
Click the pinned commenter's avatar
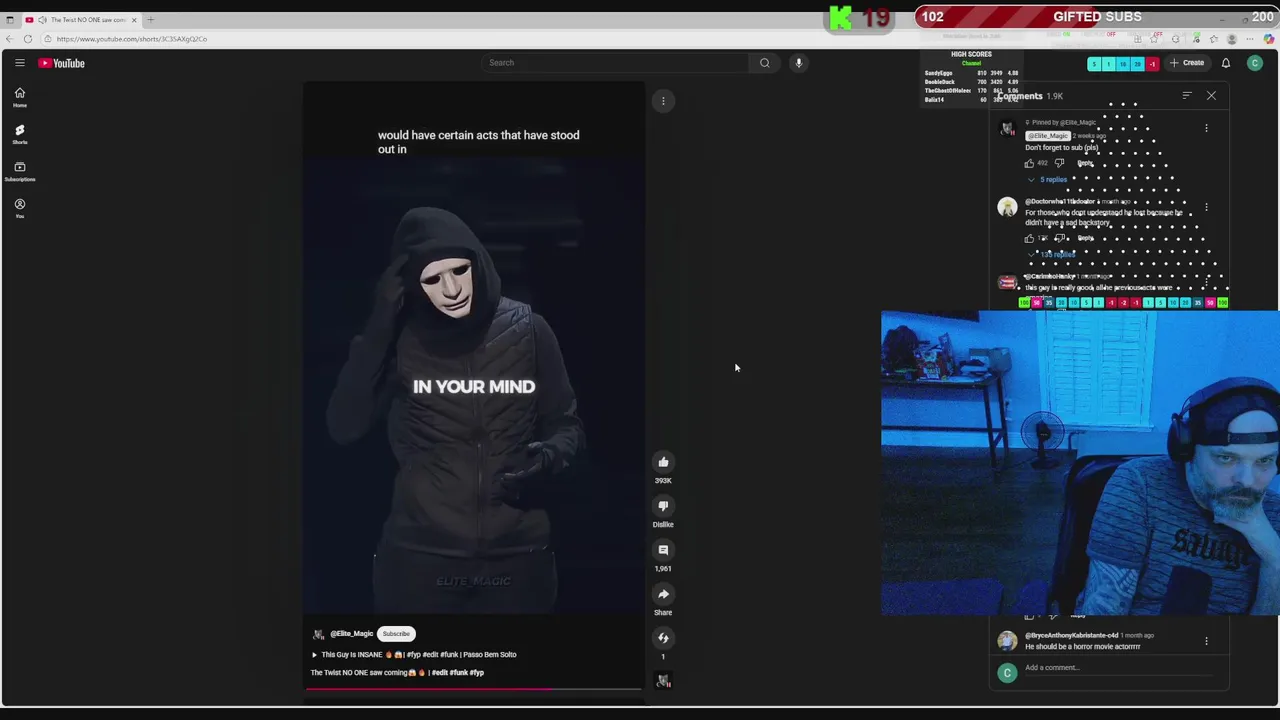point(1007,128)
